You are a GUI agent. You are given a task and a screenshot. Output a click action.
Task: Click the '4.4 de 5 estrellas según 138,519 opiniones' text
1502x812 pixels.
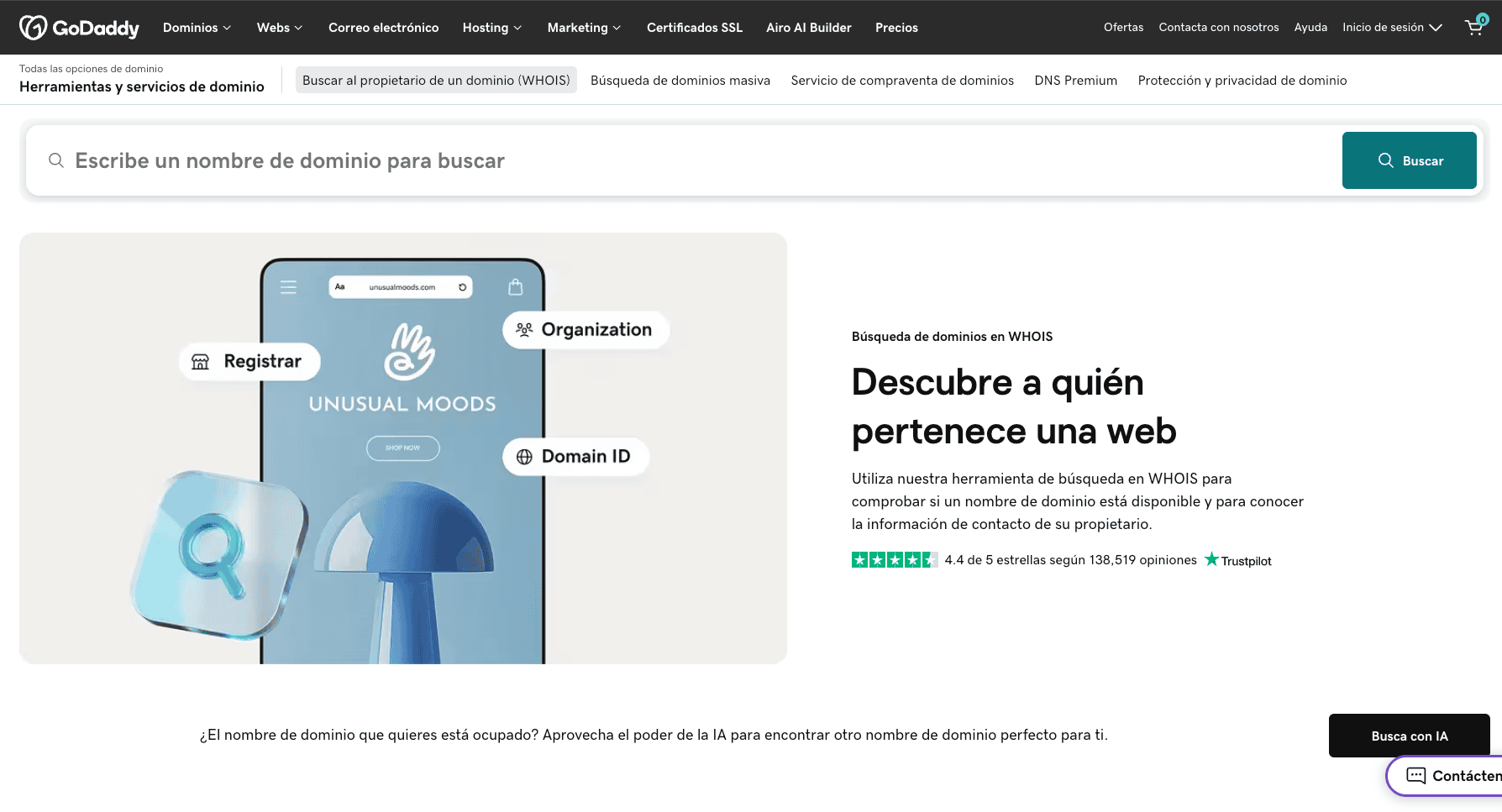1070,560
